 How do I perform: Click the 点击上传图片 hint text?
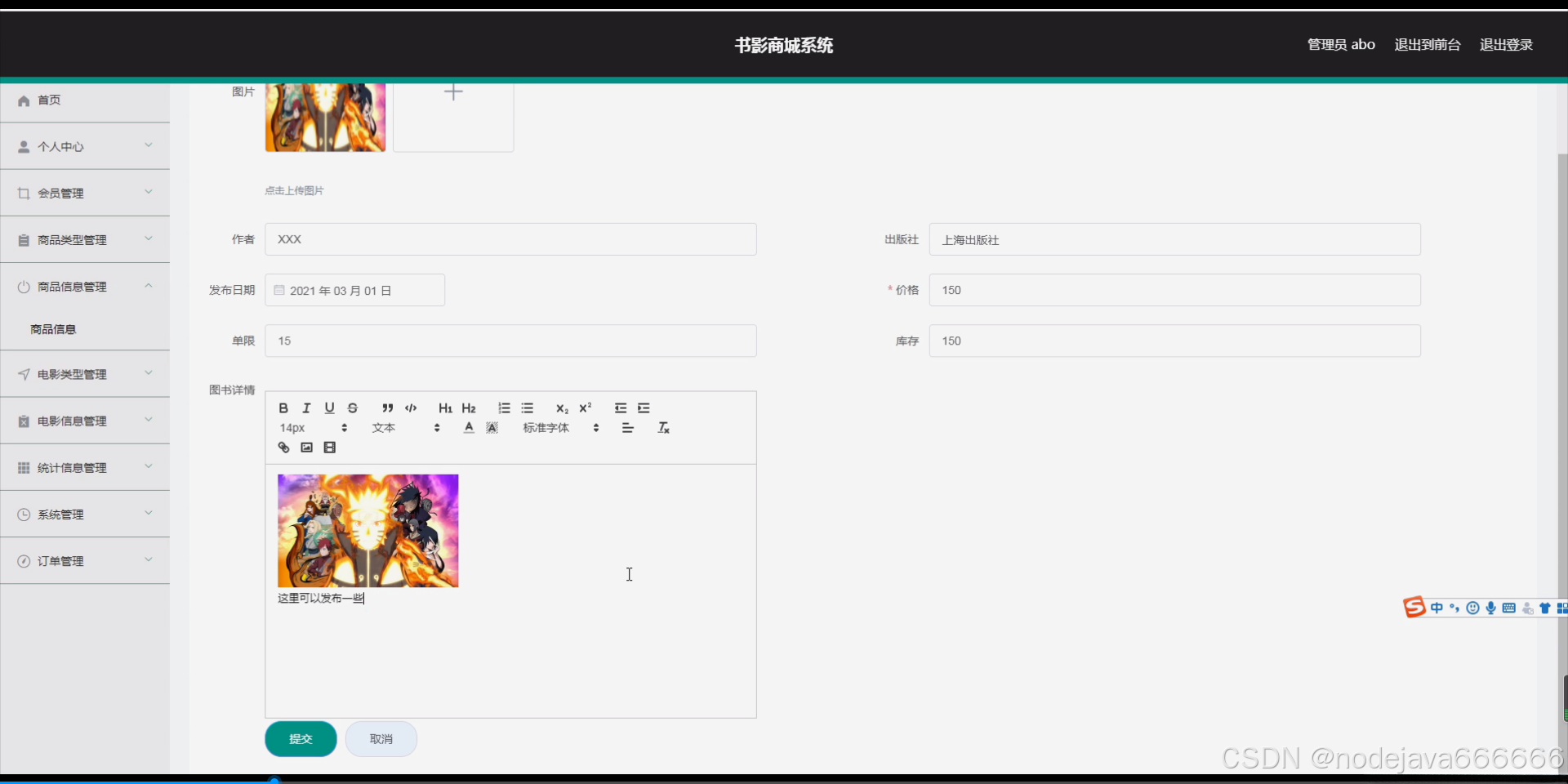(x=294, y=190)
